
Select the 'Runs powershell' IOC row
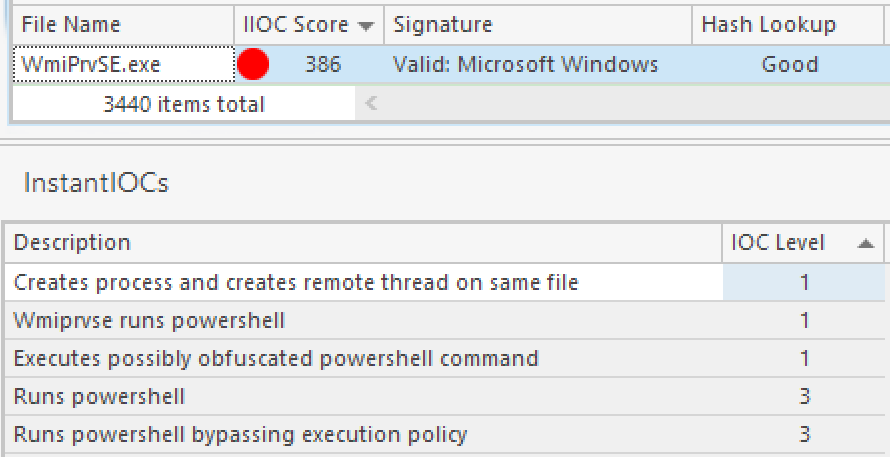[100, 396]
